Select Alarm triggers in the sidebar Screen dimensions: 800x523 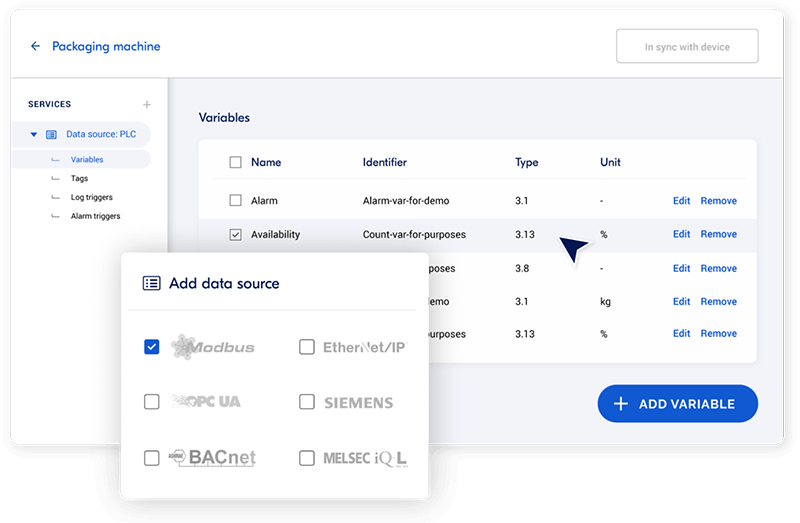(x=96, y=216)
